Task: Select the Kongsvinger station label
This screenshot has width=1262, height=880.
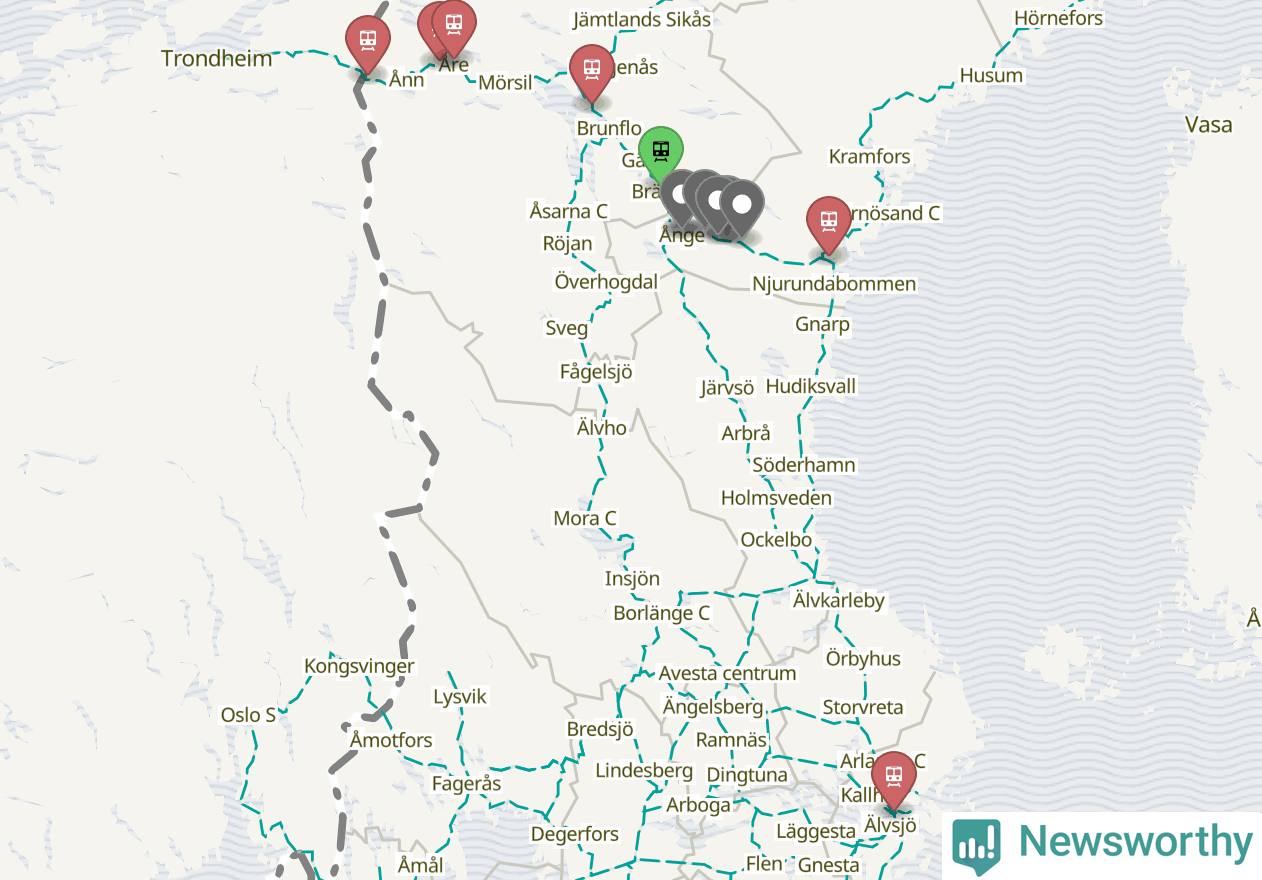Action: click(359, 666)
